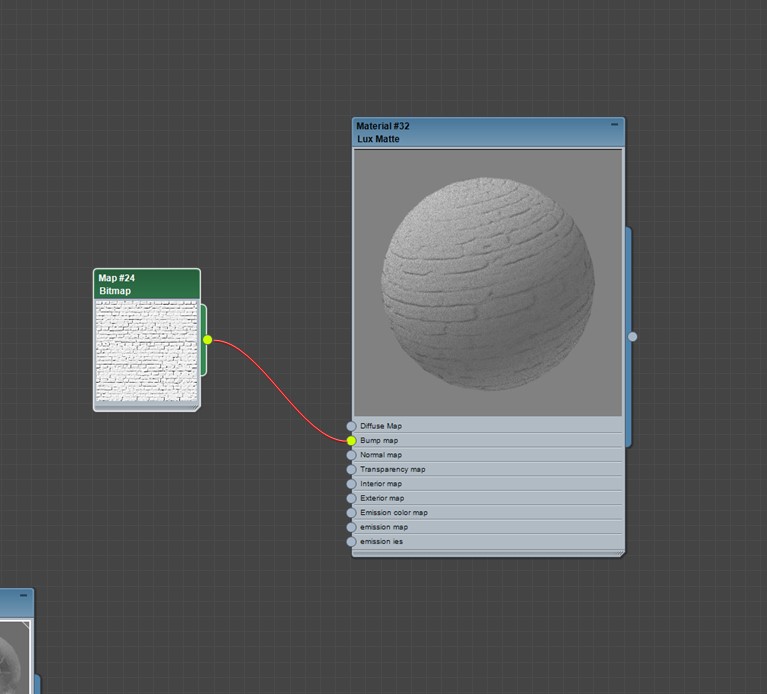This screenshot has width=767, height=694.
Task: Click the Bitmap node's yellow output socket
Action: pos(208,340)
